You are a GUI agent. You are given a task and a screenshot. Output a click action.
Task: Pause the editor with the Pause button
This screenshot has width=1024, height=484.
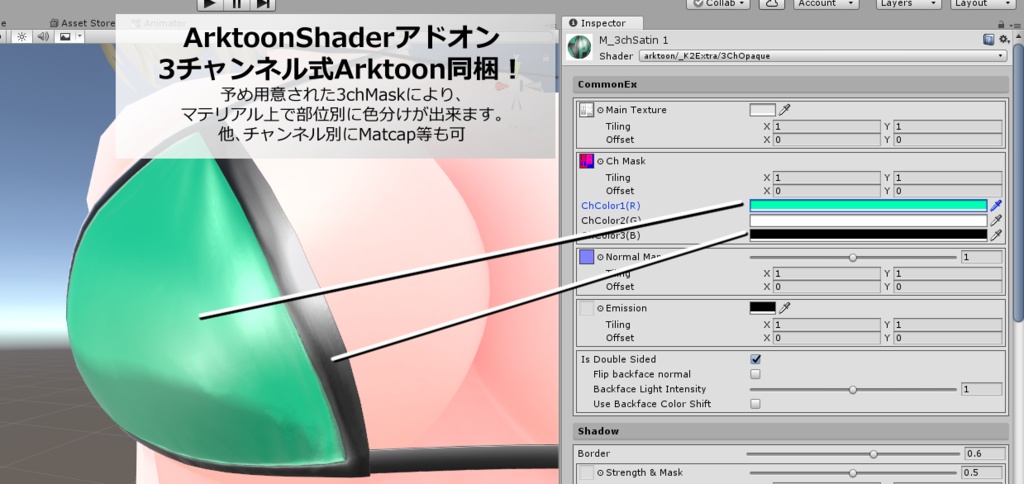point(236,3)
